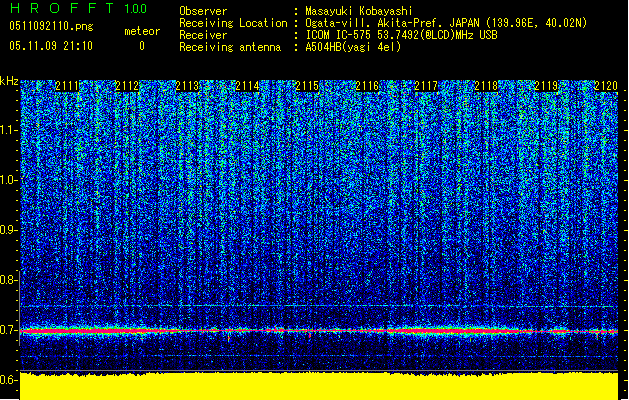Viewport: 629px width, 400px height.
Task: Click the 0.6 kHz axis tick label
Action: pos(8,380)
